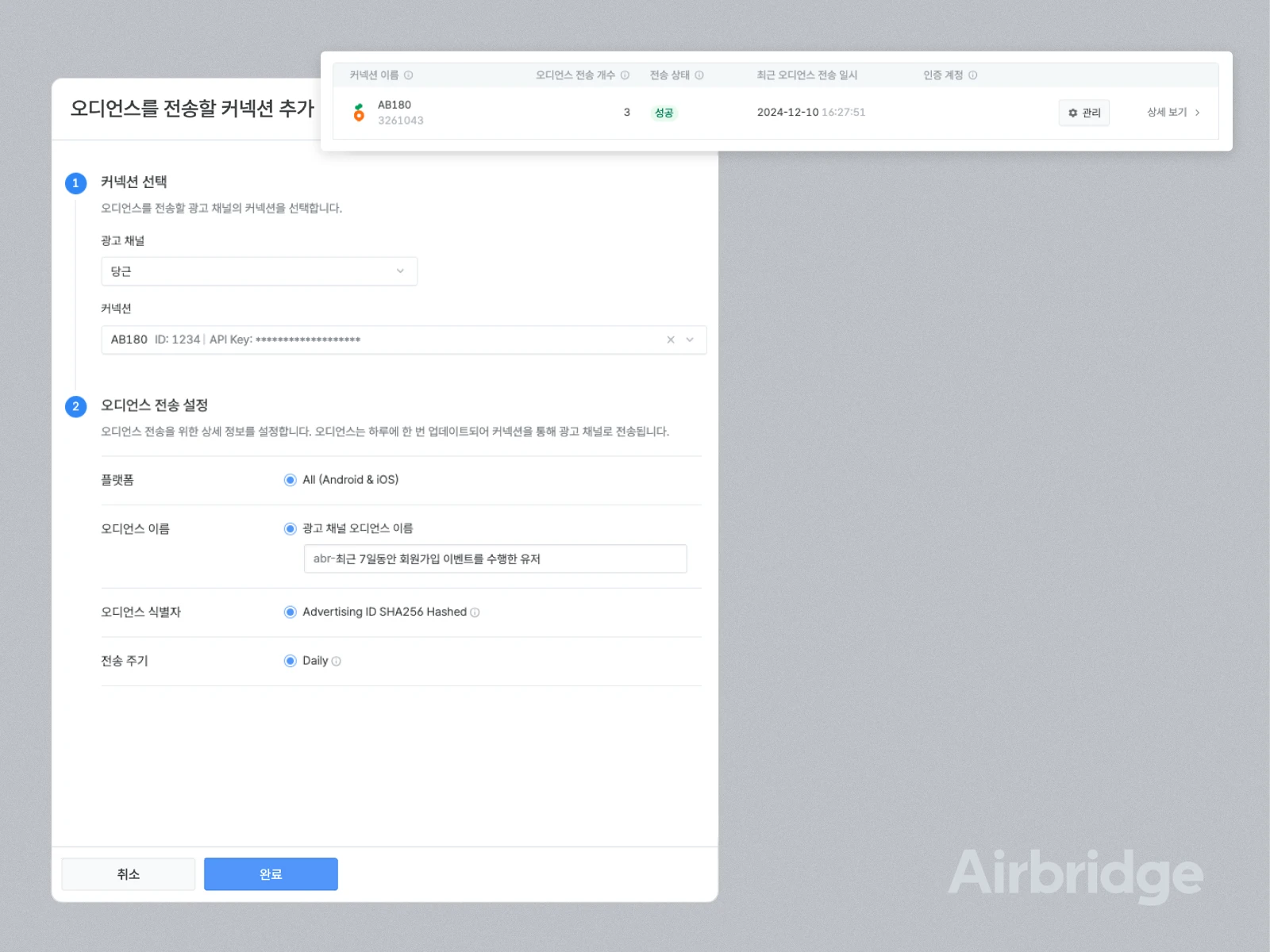Click the Daangn carrot logo icon
The width and height of the screenshot is (1270, 952).
point(359,113)
